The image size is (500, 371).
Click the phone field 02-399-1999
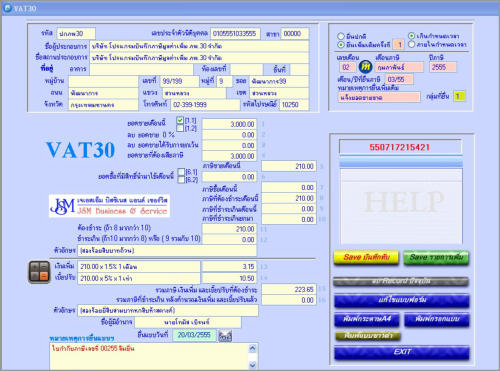pos(206,105)
